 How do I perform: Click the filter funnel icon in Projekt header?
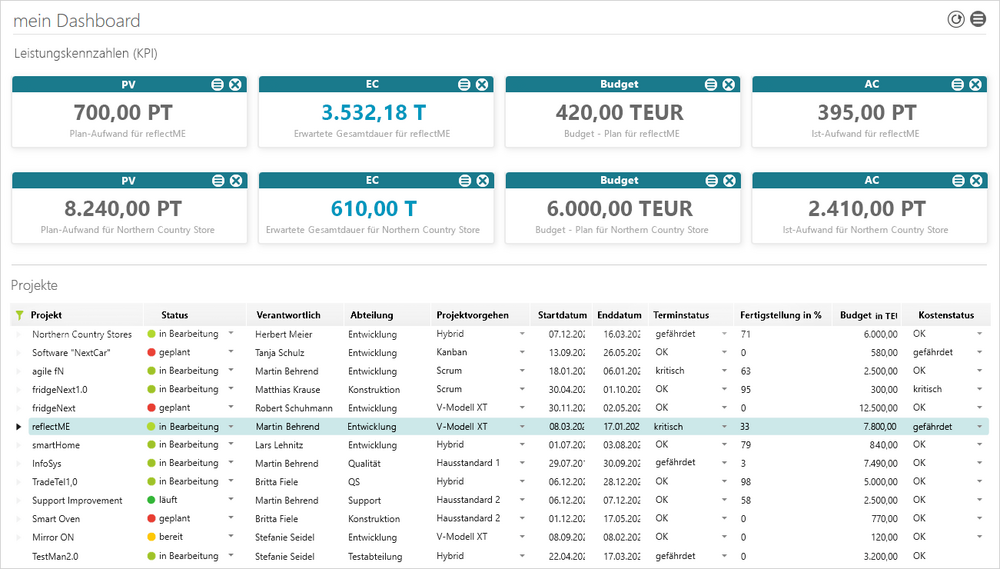point(20,315)
